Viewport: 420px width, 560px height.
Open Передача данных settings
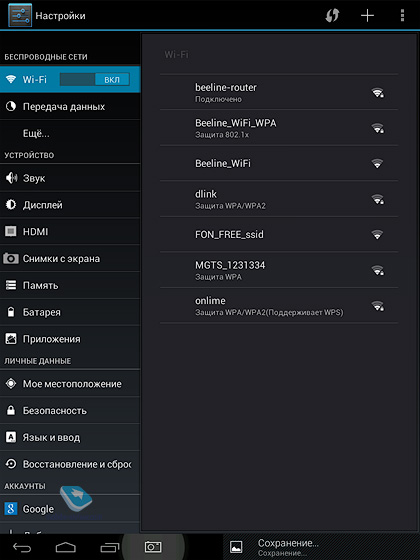(x=70, y=106)
